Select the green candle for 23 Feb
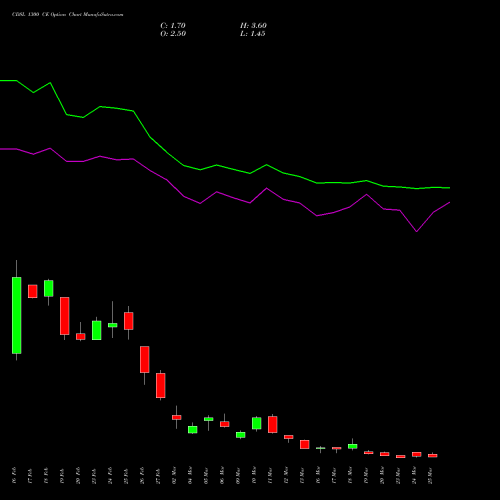 tap(97, 330)
